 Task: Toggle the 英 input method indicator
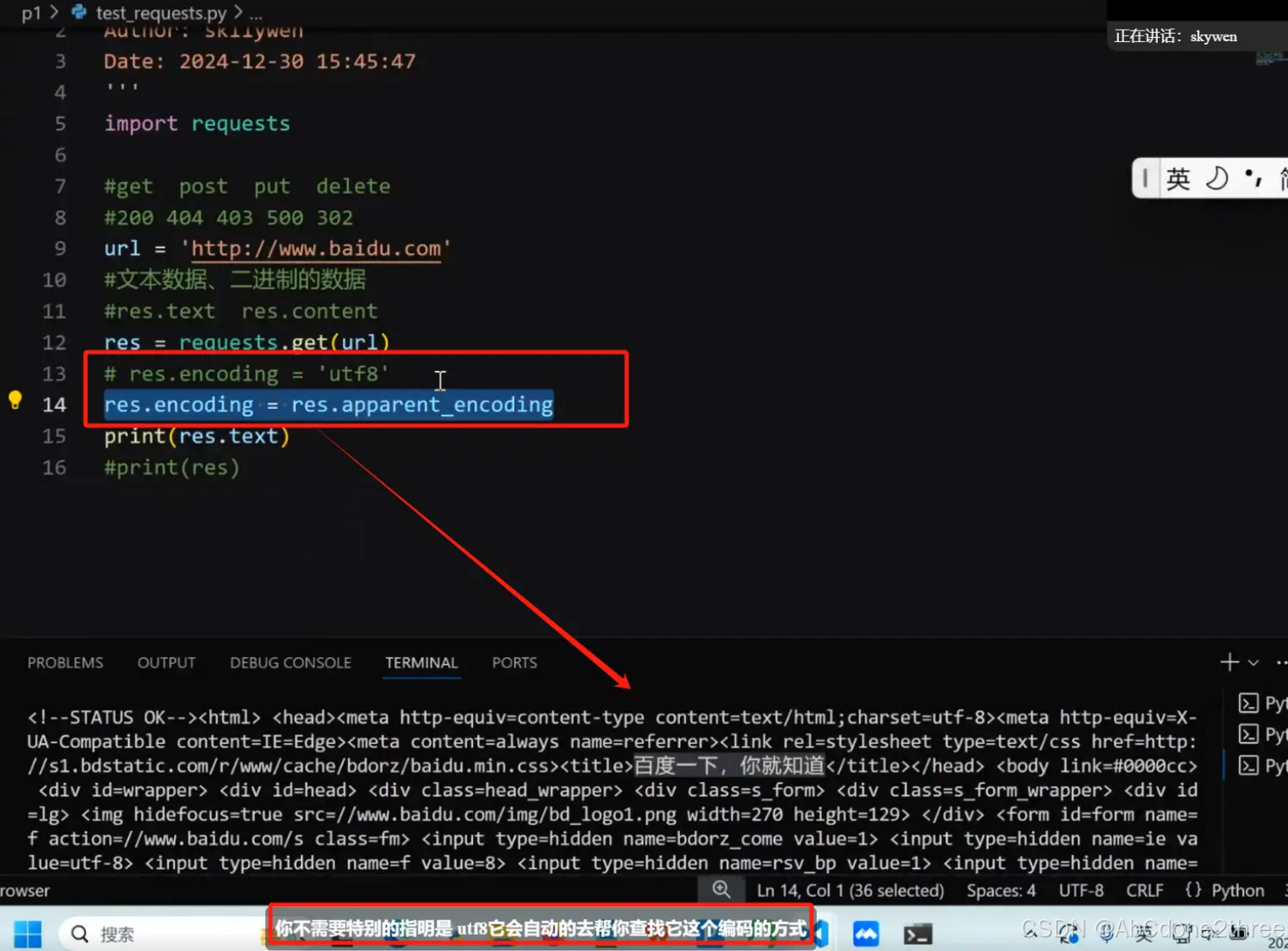click(x=1179, y=177)
